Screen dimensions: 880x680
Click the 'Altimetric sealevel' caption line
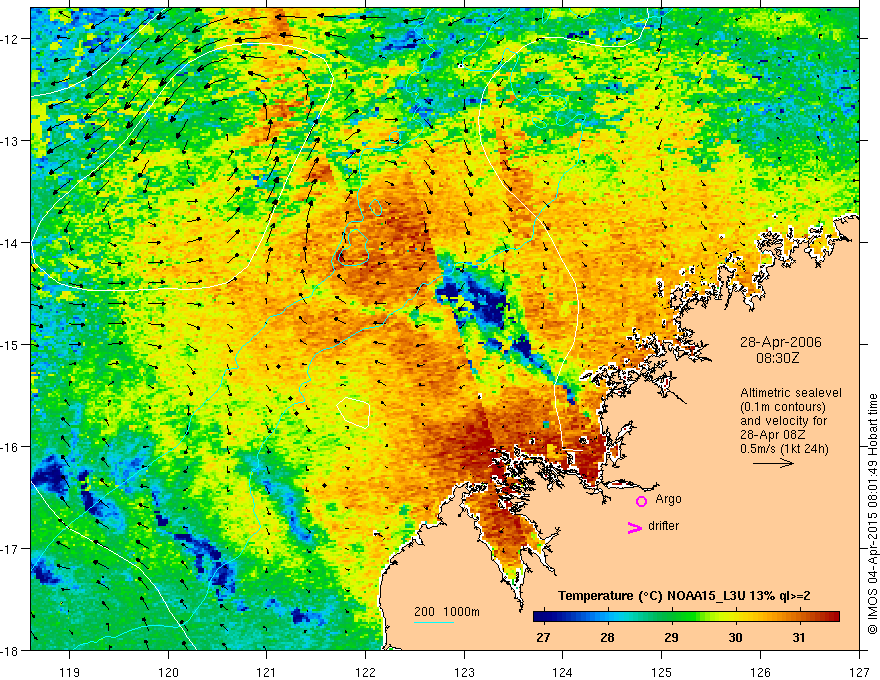coord(791,393)
